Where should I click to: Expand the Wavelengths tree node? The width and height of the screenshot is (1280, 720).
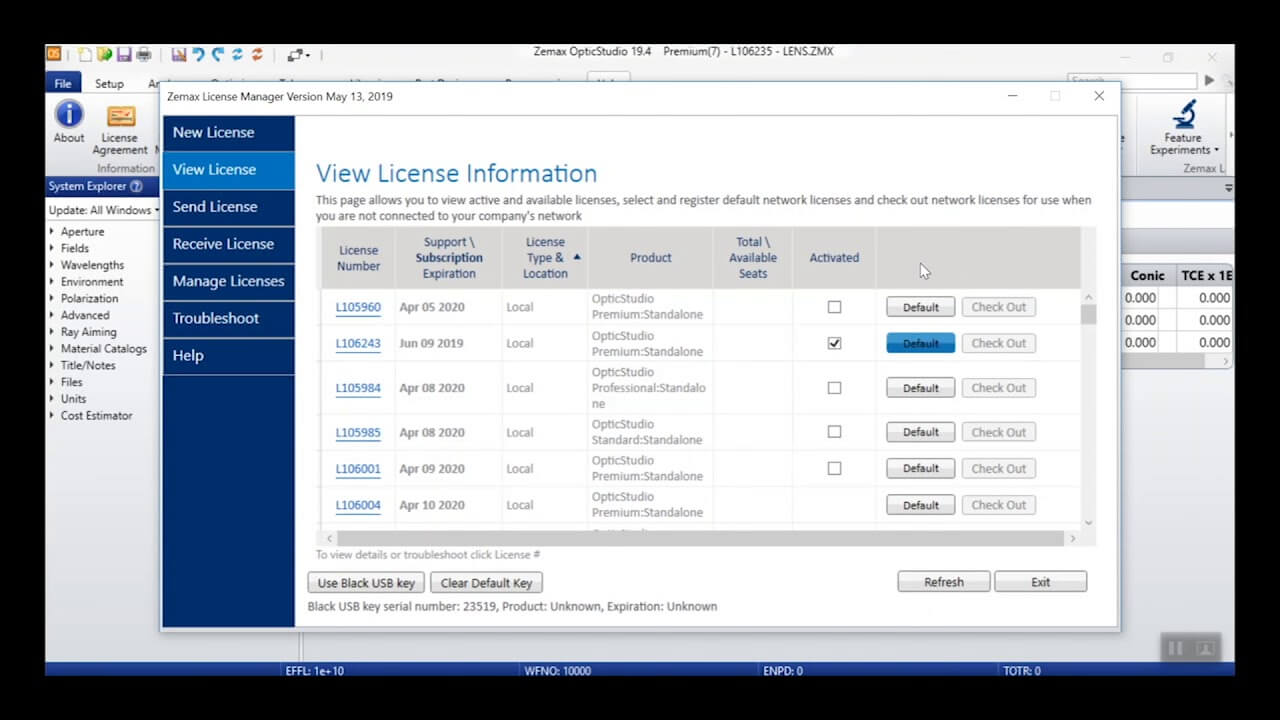[x=52, y=265]
